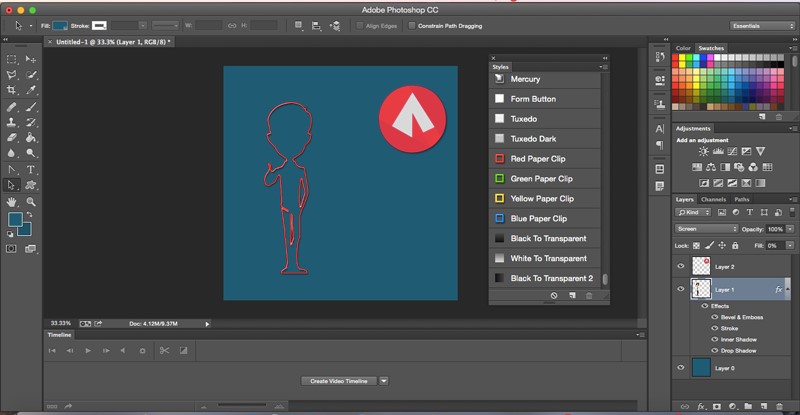Click the timeline Play button
Screen dimensions: 800x415
88,351
